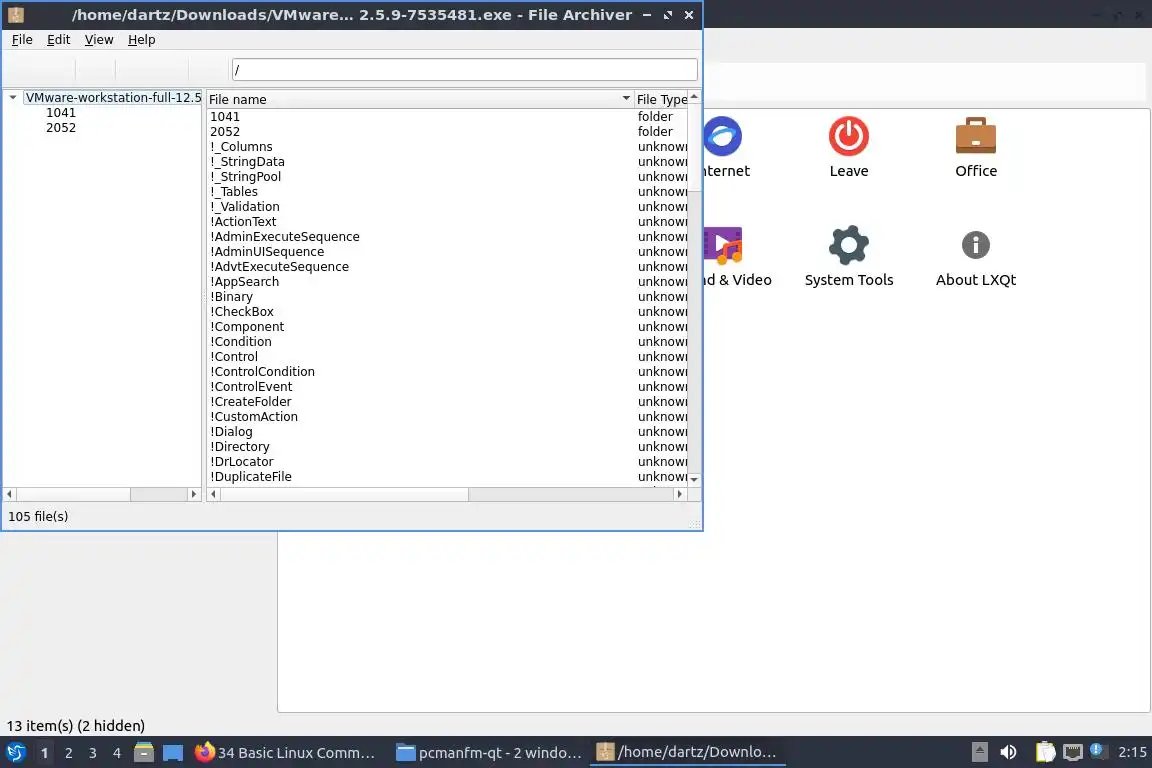
Task: Open the volume speaker tray icon
Action: (x=1008, y=753)
